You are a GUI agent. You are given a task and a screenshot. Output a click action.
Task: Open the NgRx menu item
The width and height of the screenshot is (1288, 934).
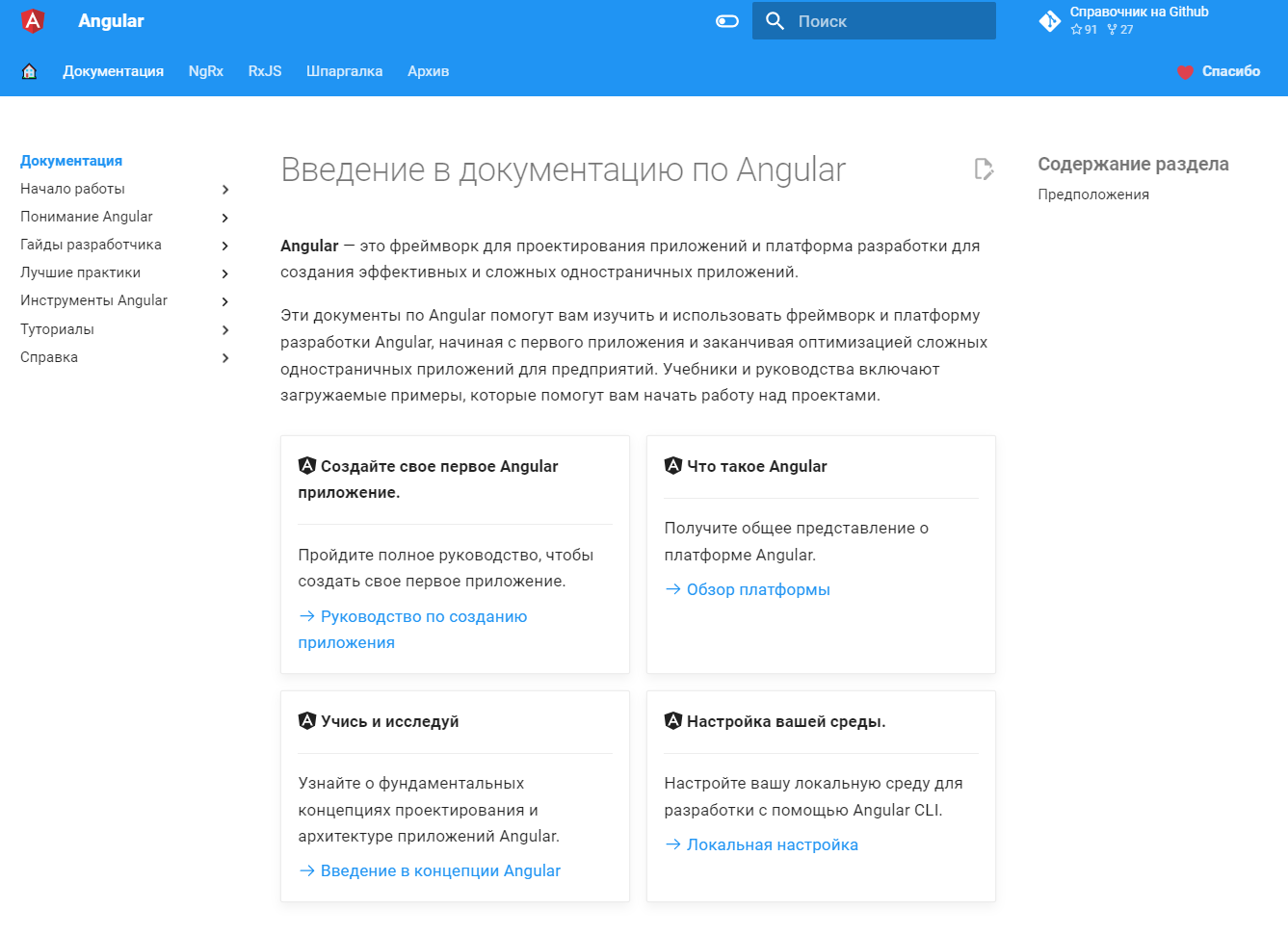pyautogui.click(x=206, y=71)
